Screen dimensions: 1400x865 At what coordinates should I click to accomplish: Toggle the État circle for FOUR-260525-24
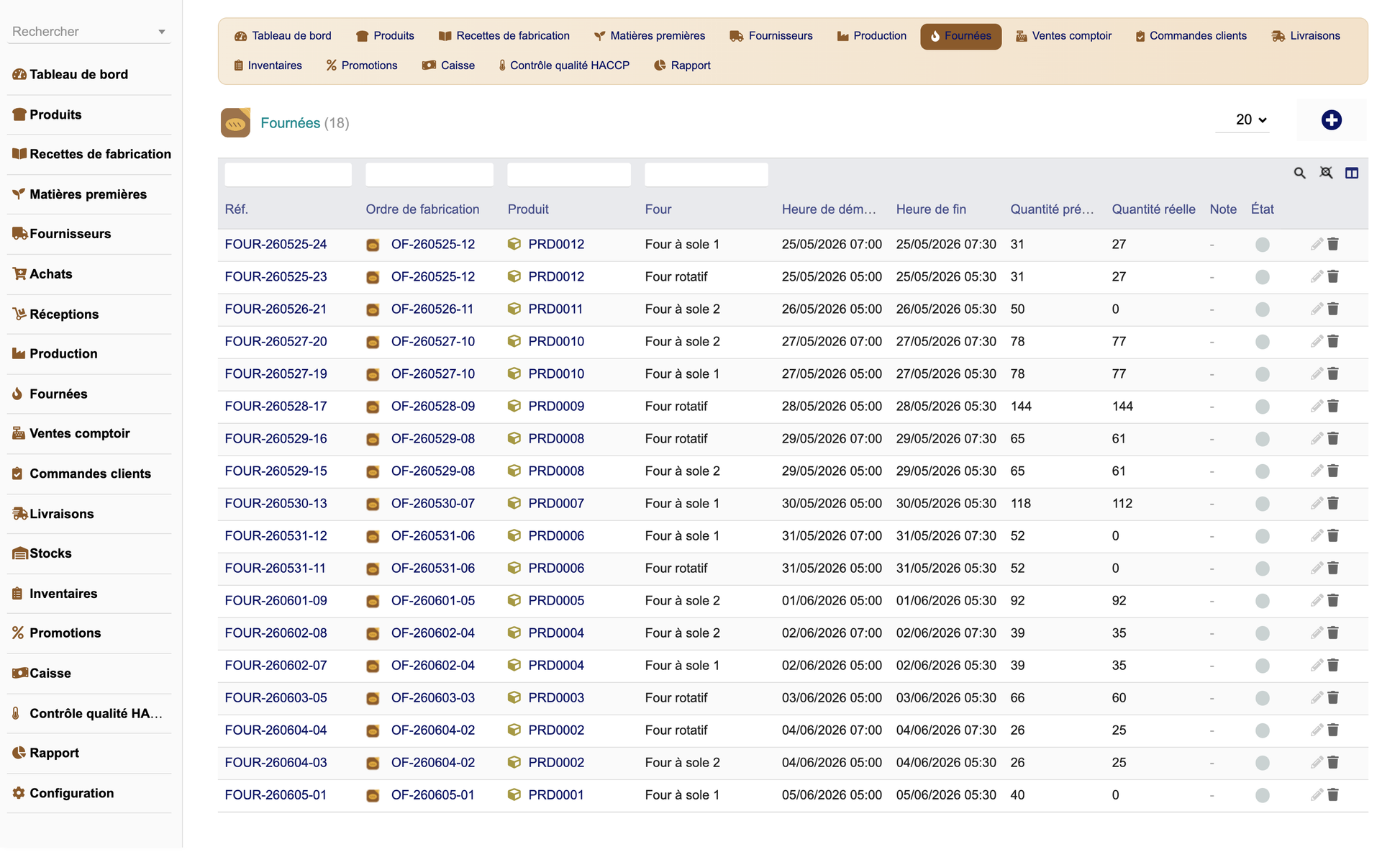[x=1262, y=245]
